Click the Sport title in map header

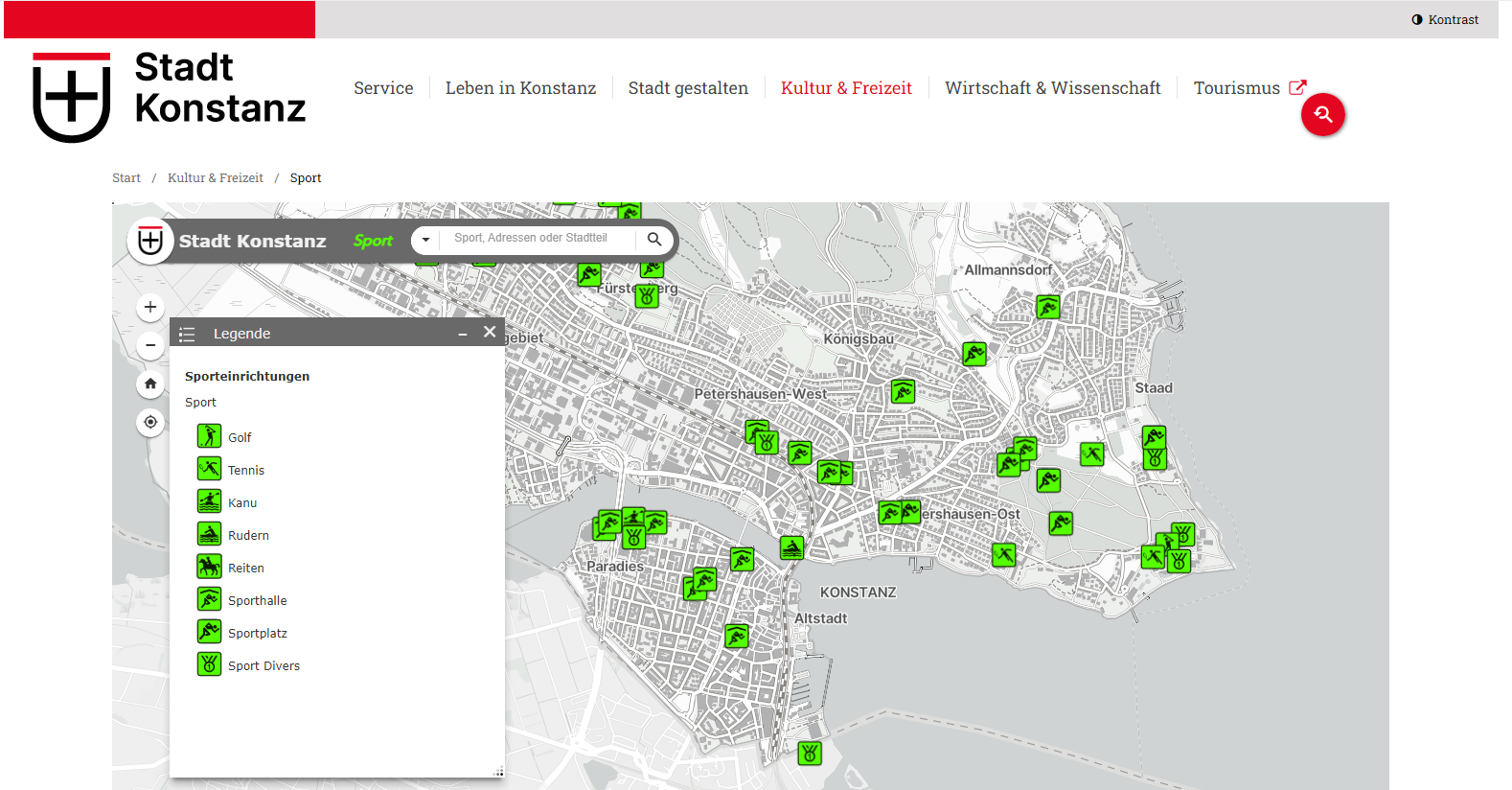373,242
